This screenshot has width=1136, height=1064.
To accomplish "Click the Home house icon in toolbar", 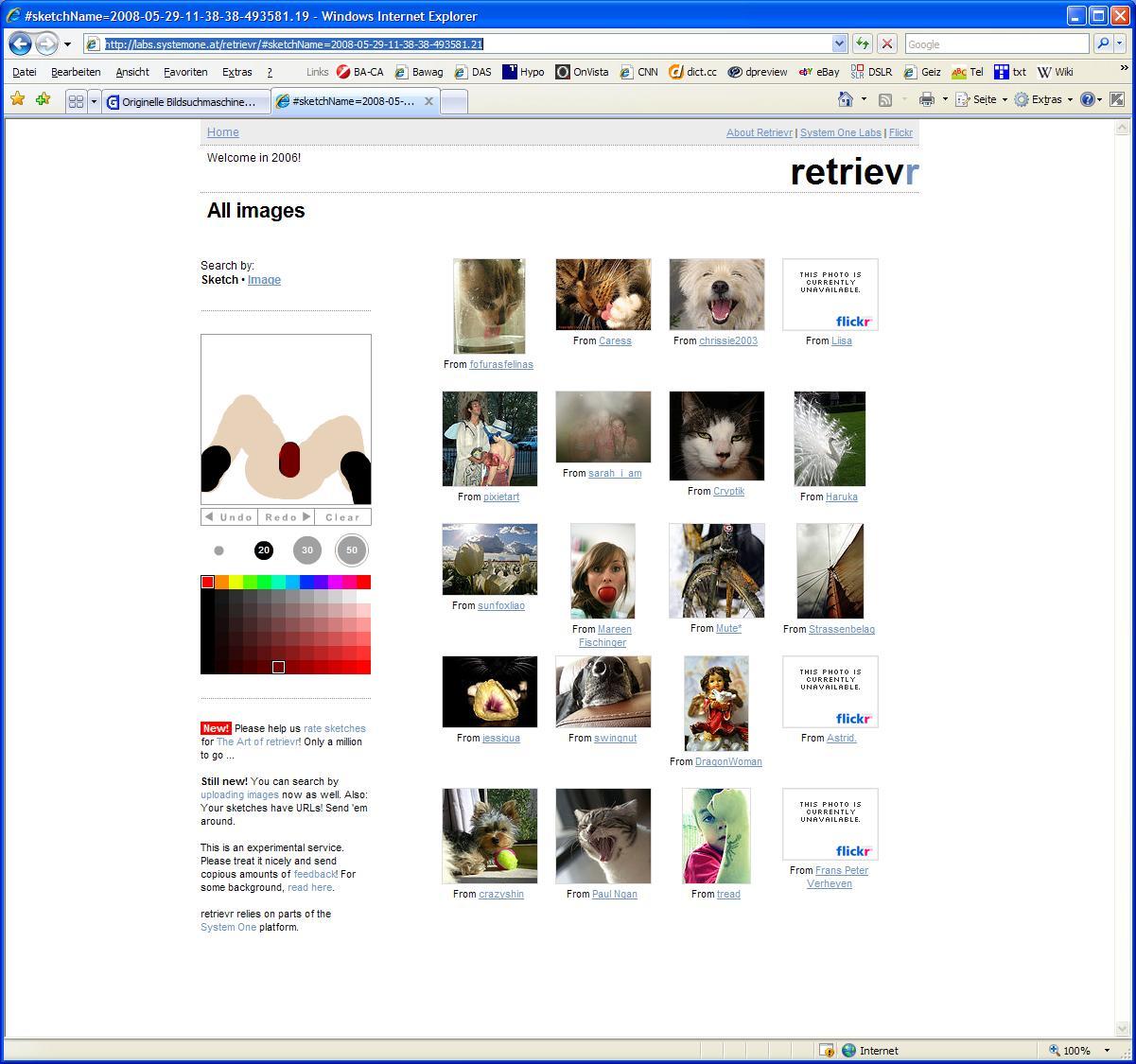I will tap(846, 99).
